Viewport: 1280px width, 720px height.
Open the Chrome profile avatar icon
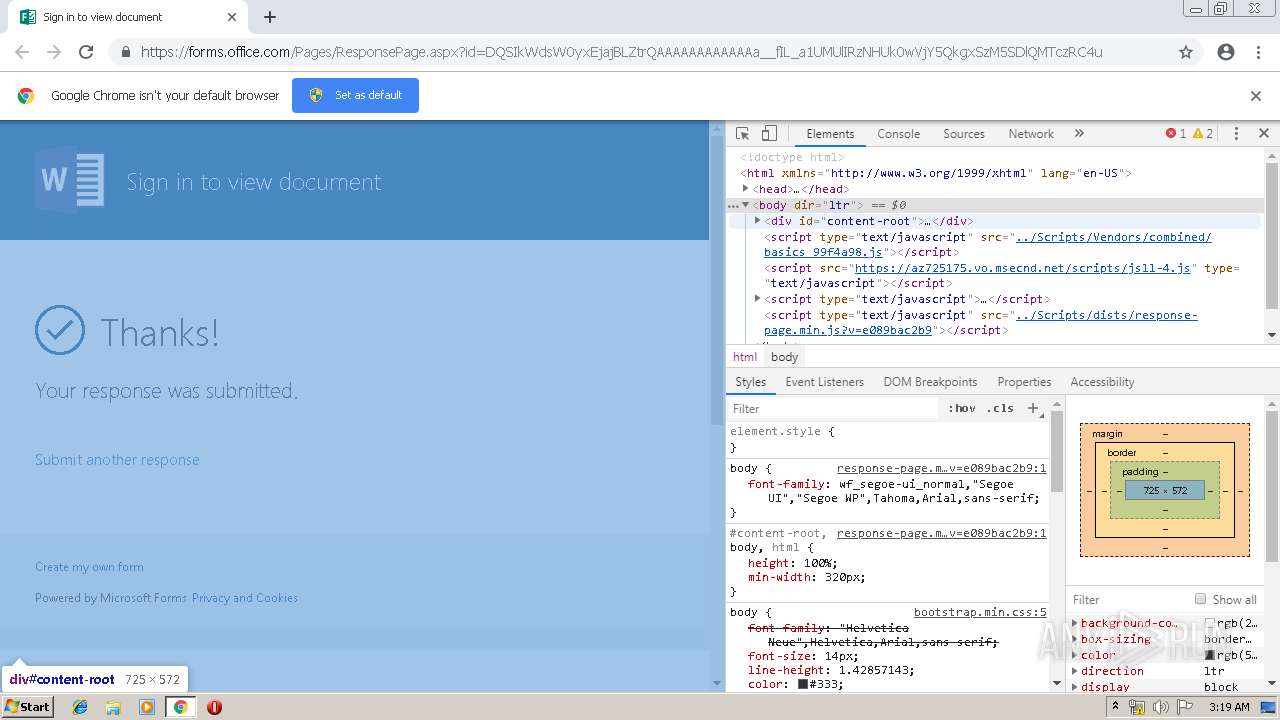tap(1226, 52)
